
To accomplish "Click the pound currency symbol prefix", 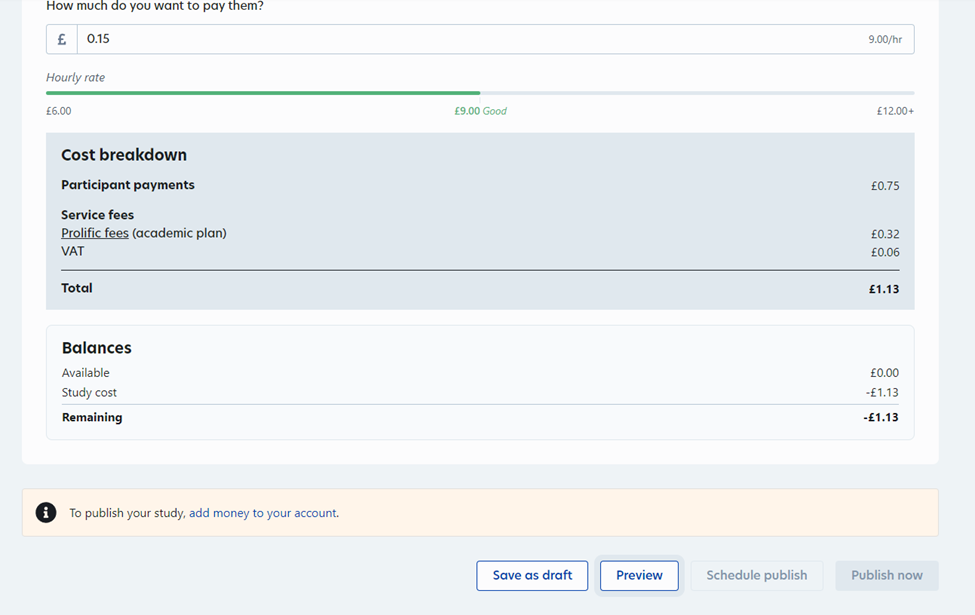I will pyautogui.click(x=62, y=40).
